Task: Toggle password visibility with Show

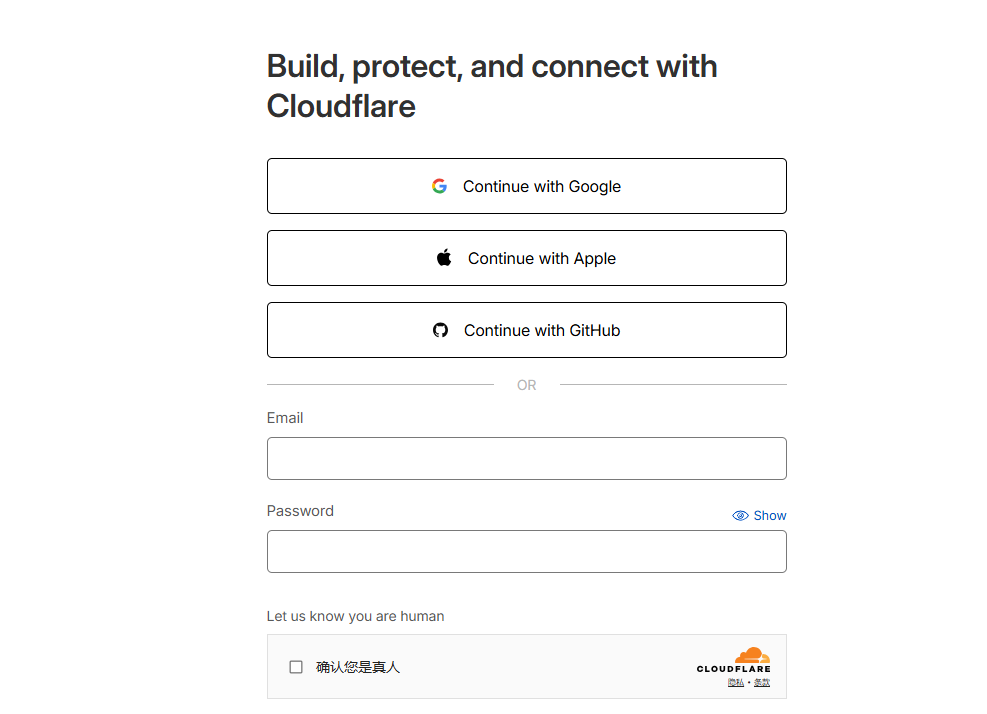Action: coord(769,516)
